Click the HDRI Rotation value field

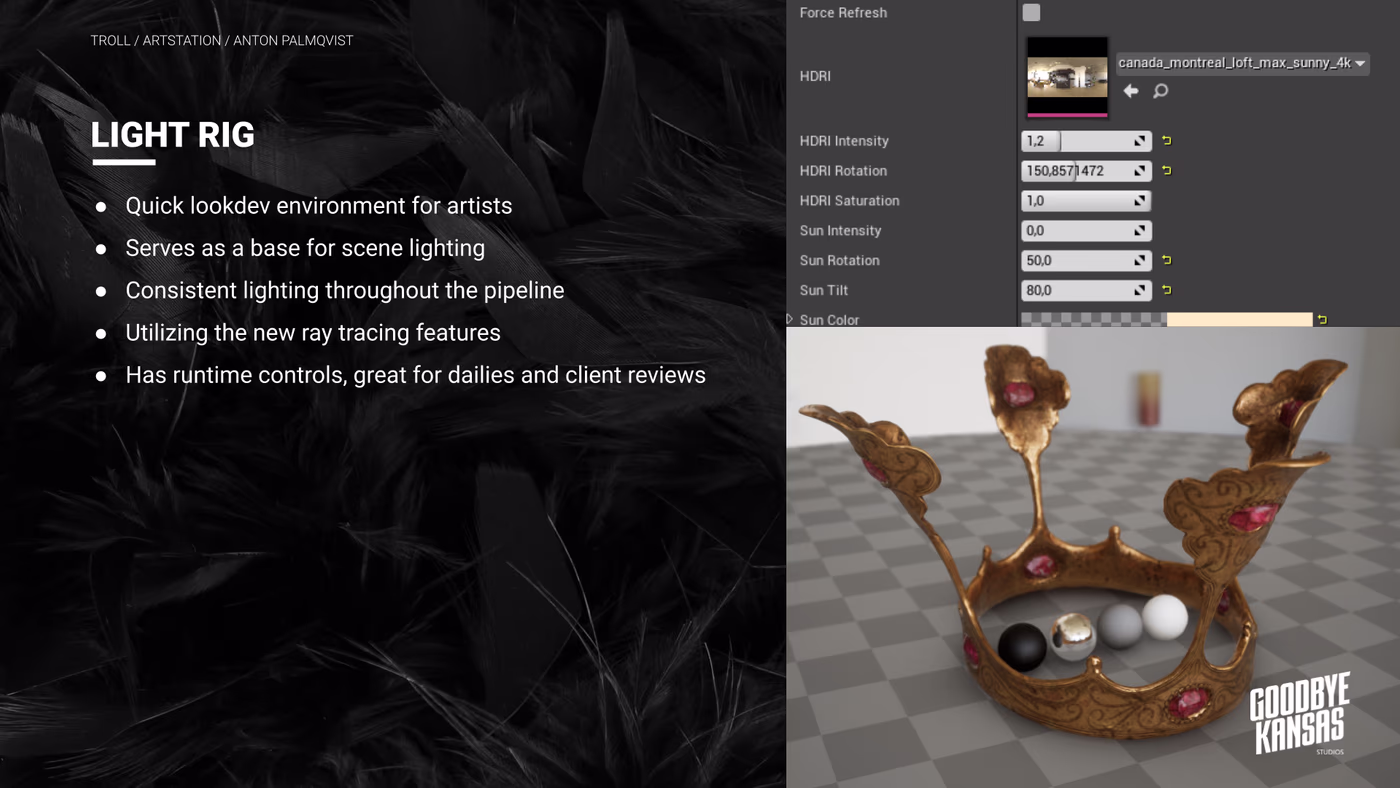coord(1086,171)
